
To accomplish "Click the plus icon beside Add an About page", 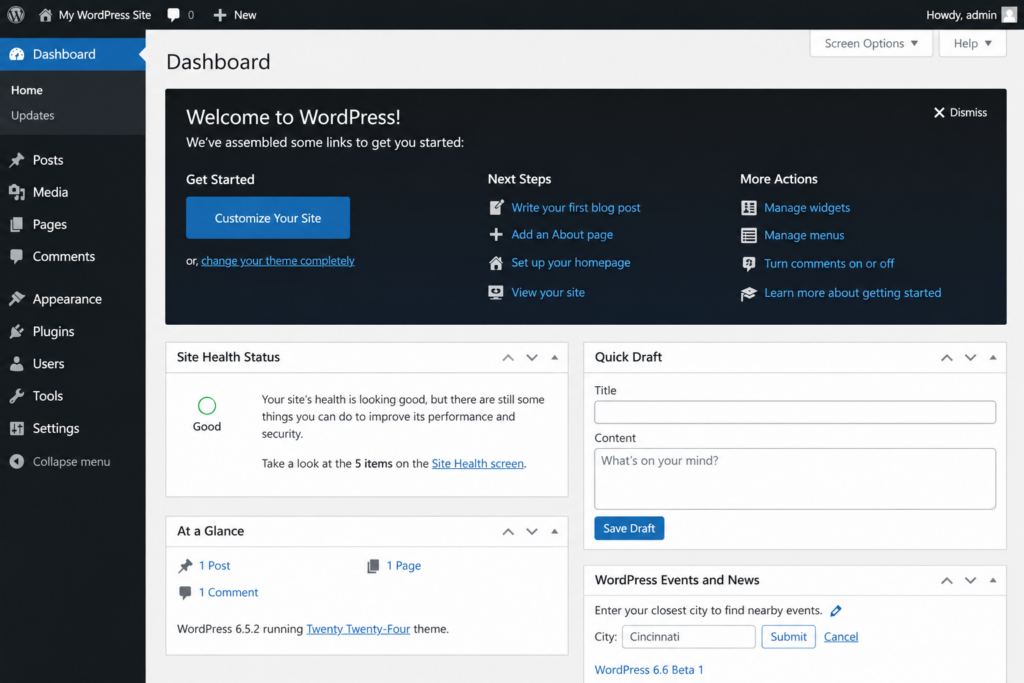I will coord(496,234).
